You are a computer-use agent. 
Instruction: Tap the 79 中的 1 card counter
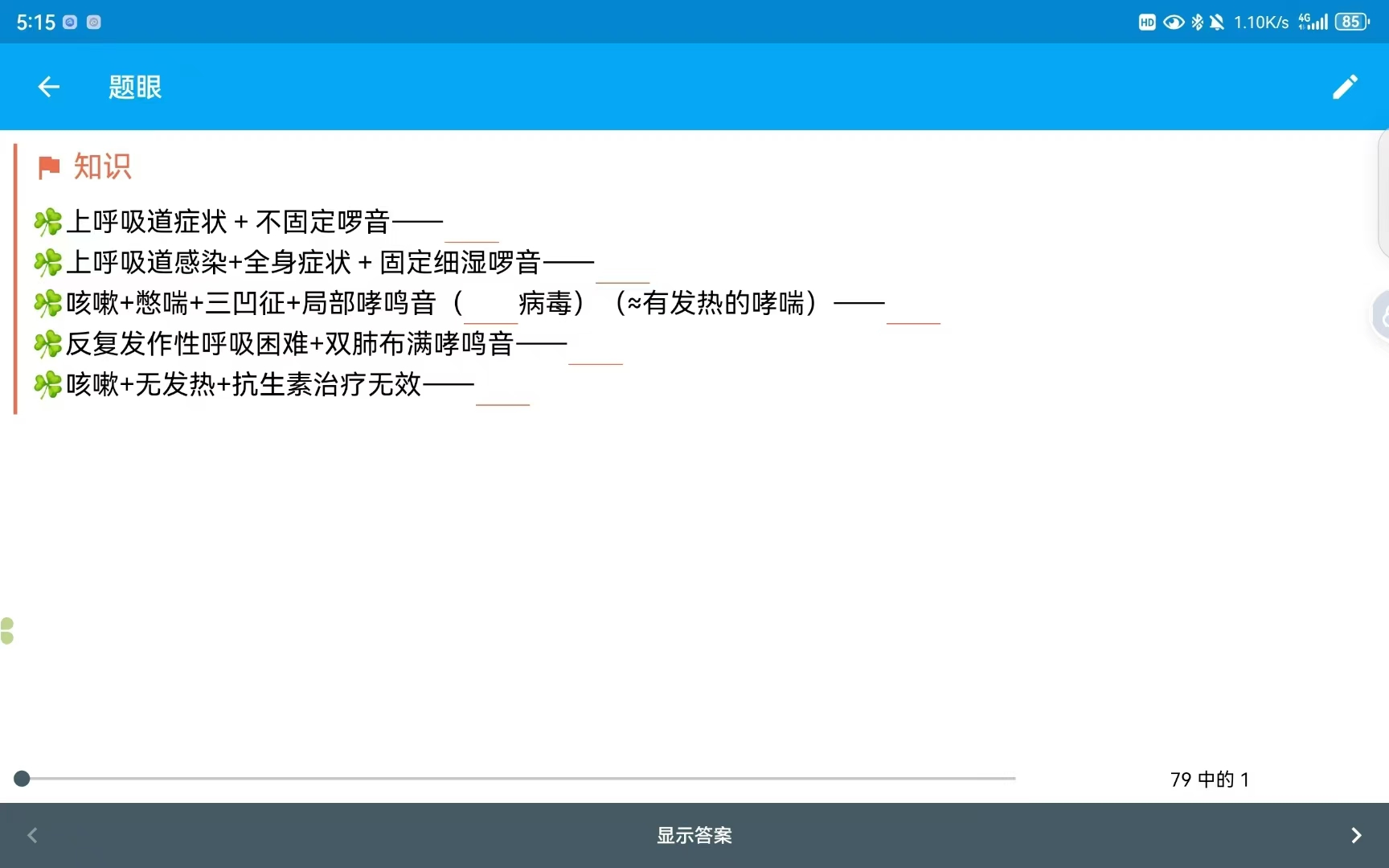(1209, 779)
